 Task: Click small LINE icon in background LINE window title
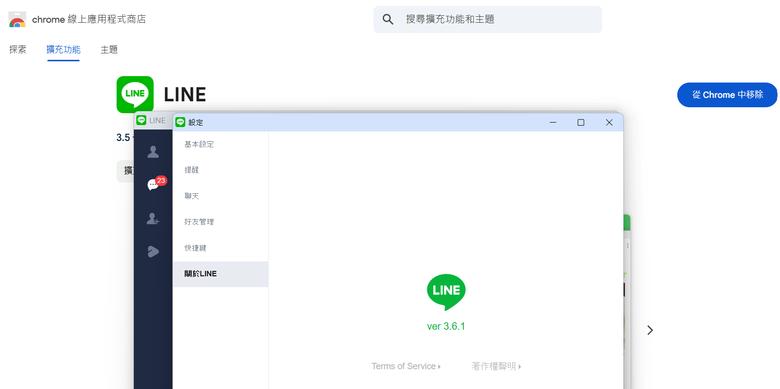click(141, 120)
